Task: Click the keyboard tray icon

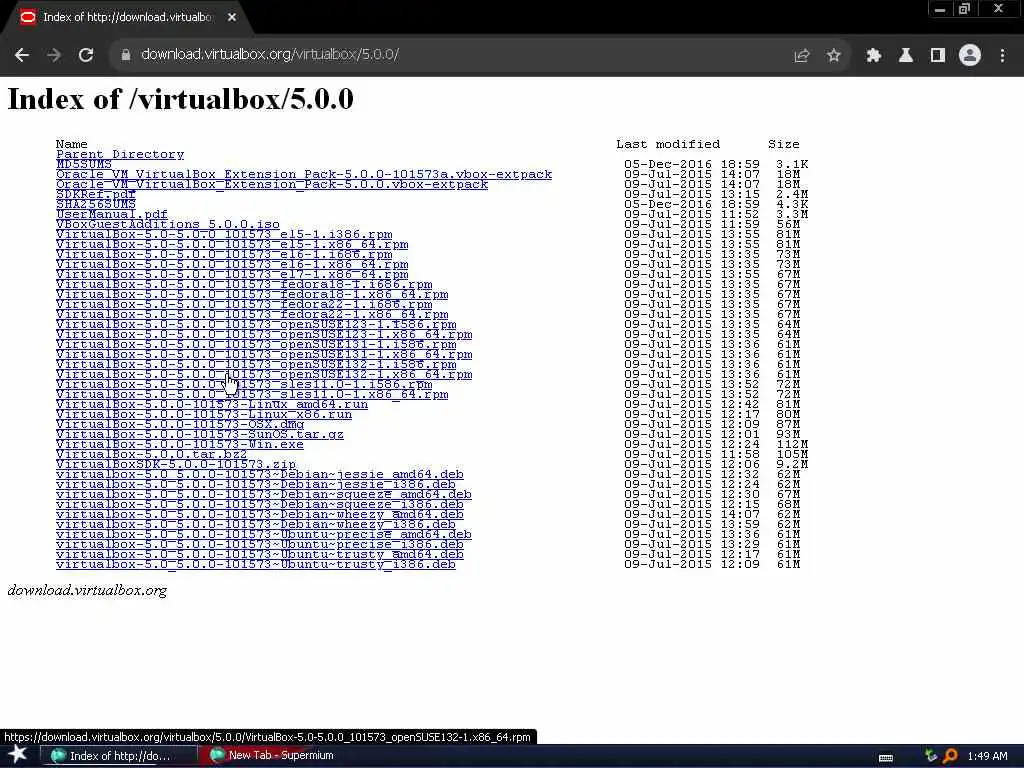Action: tap(886, 757)
